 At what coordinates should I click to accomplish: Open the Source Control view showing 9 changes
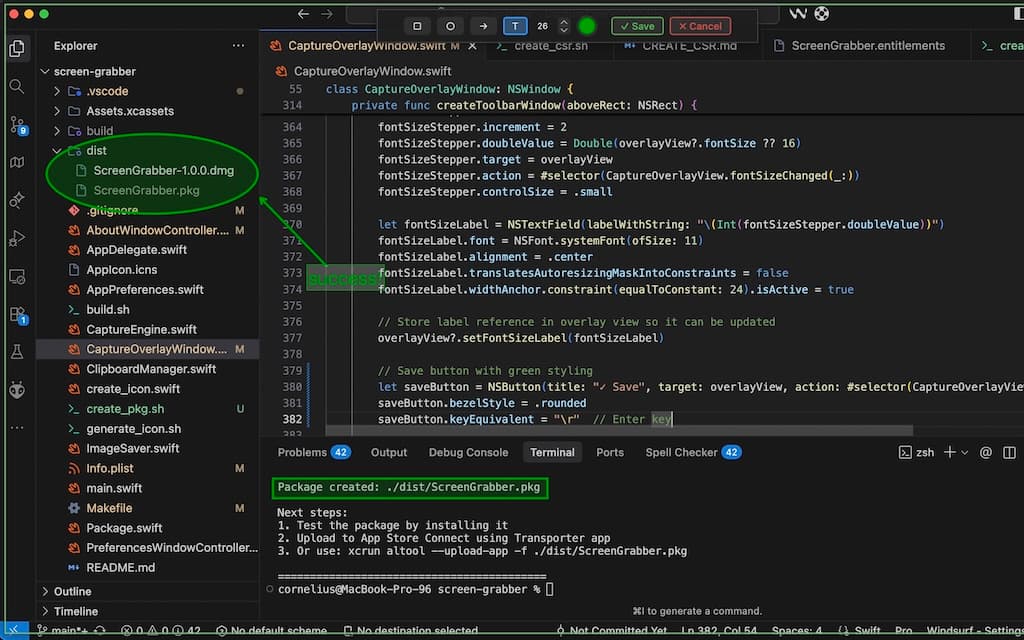coord(16,126)
